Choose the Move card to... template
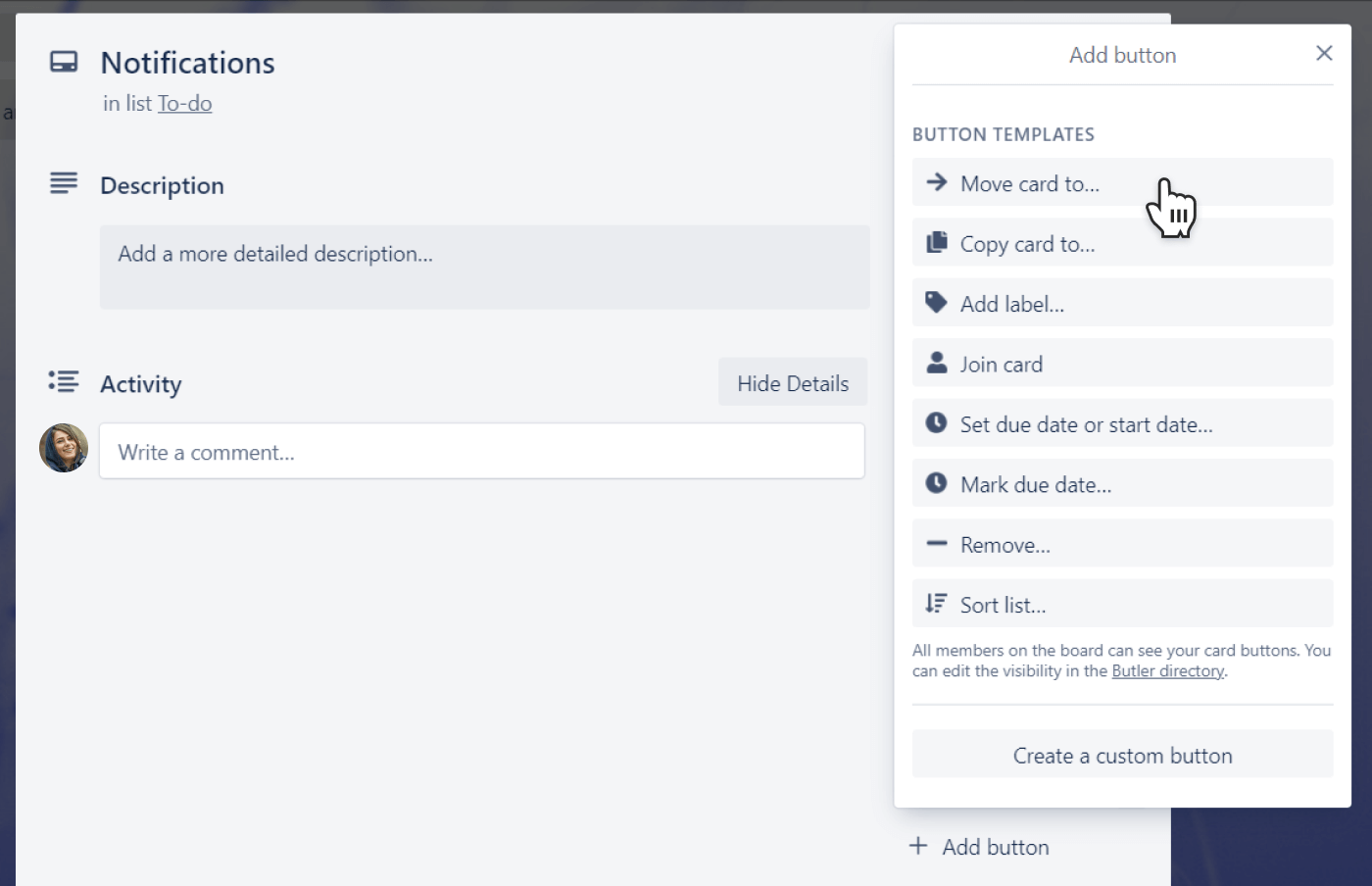1372x886 pixels. pyautogui.click(x=1030, y=183)
